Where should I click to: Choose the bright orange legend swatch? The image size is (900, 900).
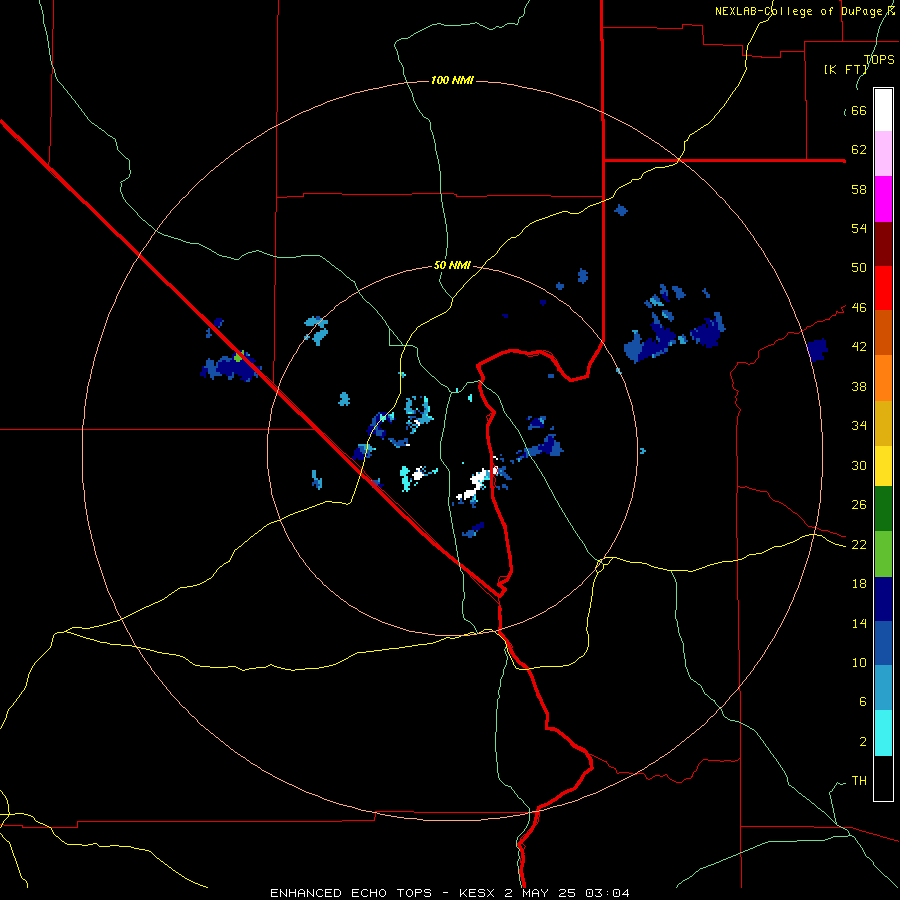click(x=883, y=378)
